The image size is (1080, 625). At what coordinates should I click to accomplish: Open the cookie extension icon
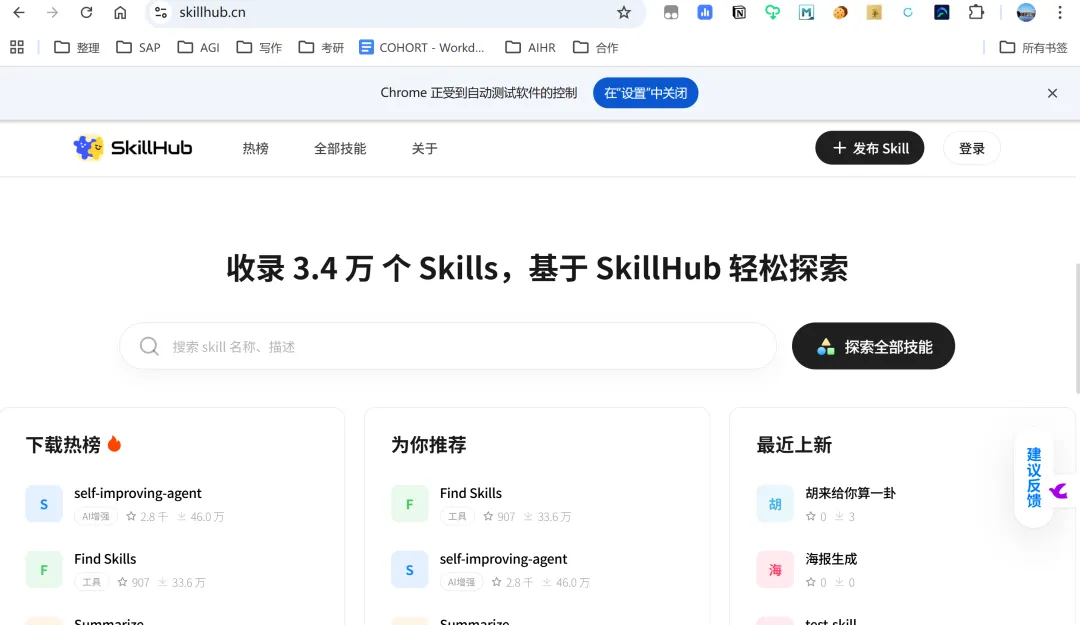840,12
